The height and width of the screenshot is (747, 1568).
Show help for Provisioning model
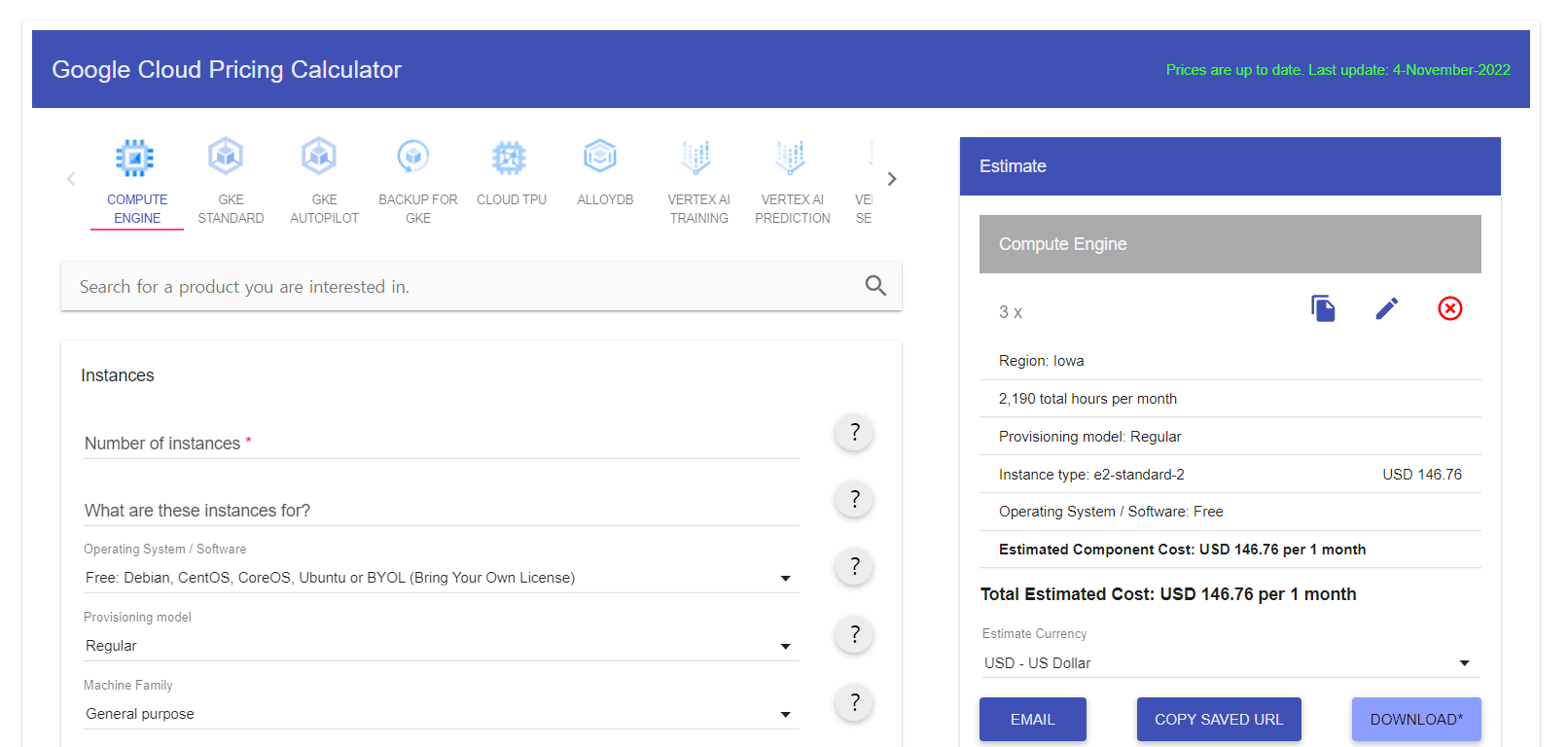pyautogui.click(x=854, y=634)
